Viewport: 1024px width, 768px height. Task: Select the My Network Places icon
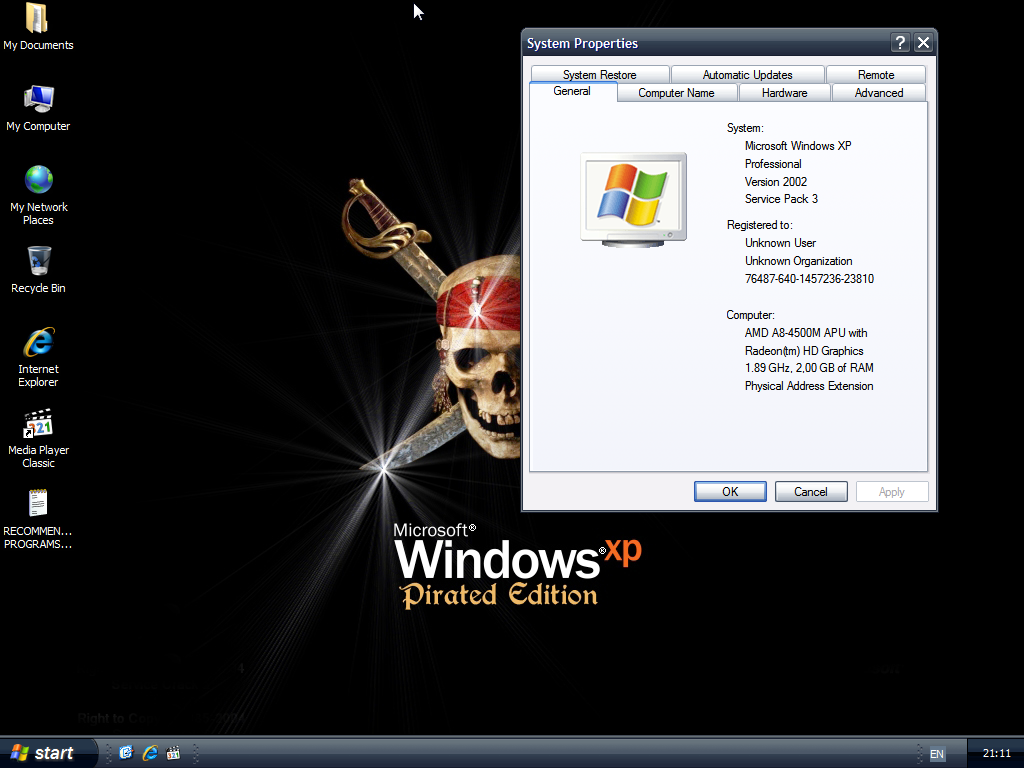pyautogui.click(x=39, y=195)
